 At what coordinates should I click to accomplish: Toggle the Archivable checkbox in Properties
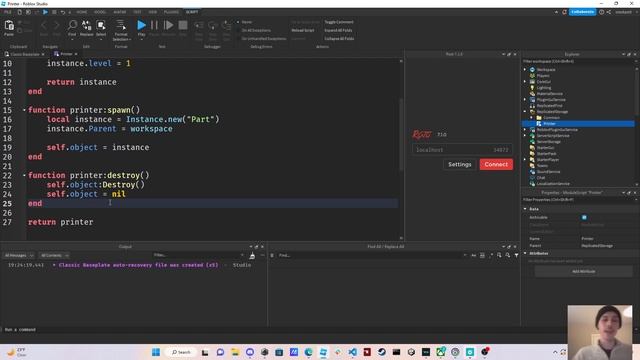pos(584,218)
